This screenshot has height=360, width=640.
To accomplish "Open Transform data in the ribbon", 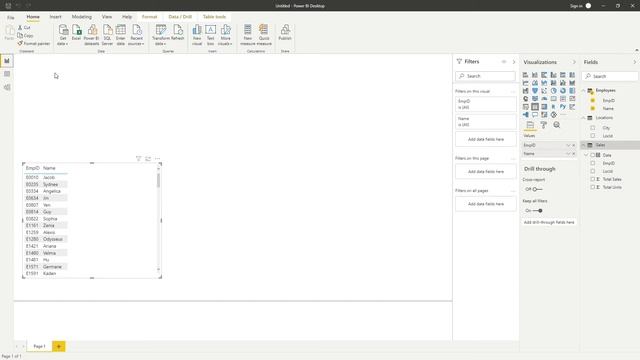I will pos(161,35).
